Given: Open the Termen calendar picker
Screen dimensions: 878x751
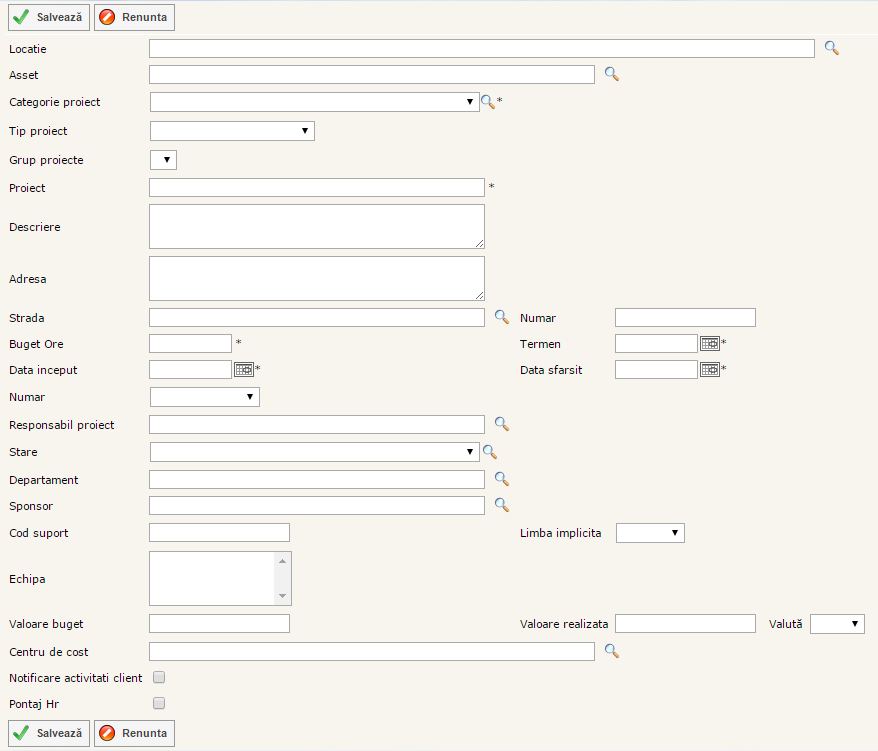Looking at the screenshot, I should (709, 343).
